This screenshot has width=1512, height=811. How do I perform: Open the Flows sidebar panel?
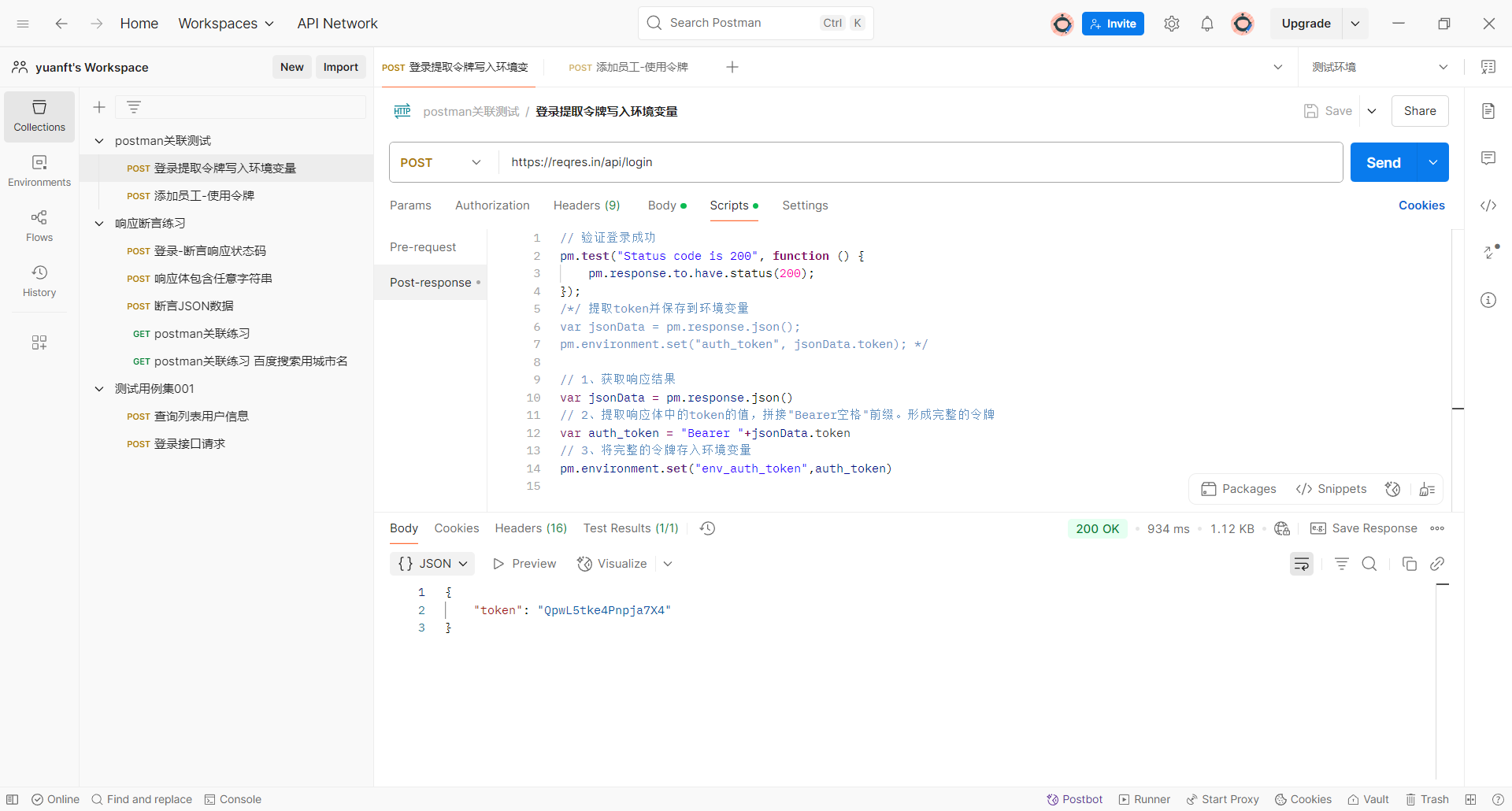pyautogui.click(x=39, y=226)
